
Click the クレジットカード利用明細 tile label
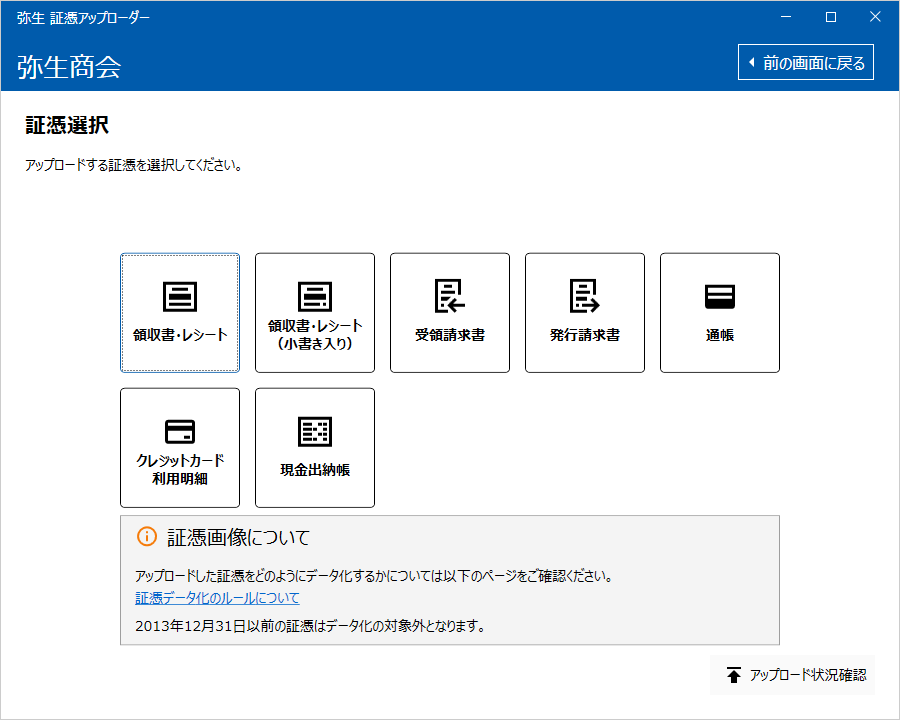click(x=180, y=469)
